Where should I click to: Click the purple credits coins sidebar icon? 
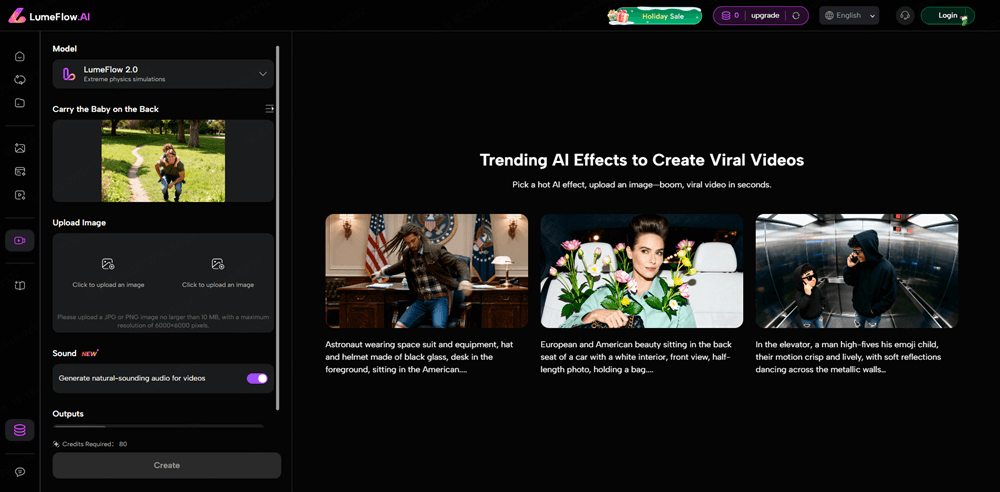20,430
